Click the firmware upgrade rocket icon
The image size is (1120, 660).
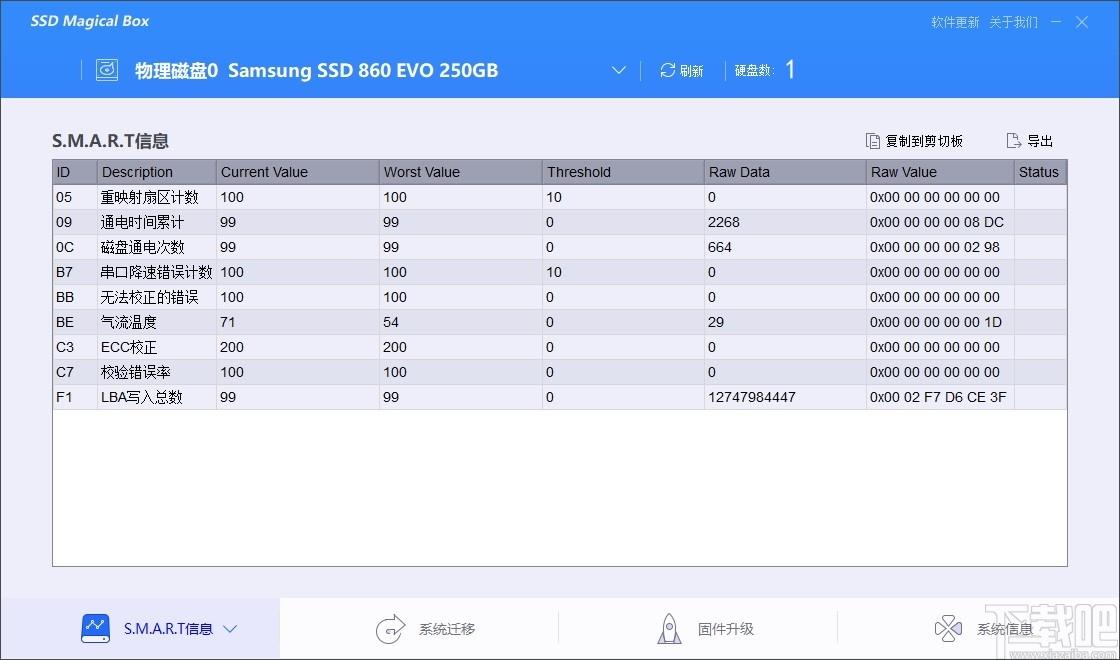pos(669,629)
